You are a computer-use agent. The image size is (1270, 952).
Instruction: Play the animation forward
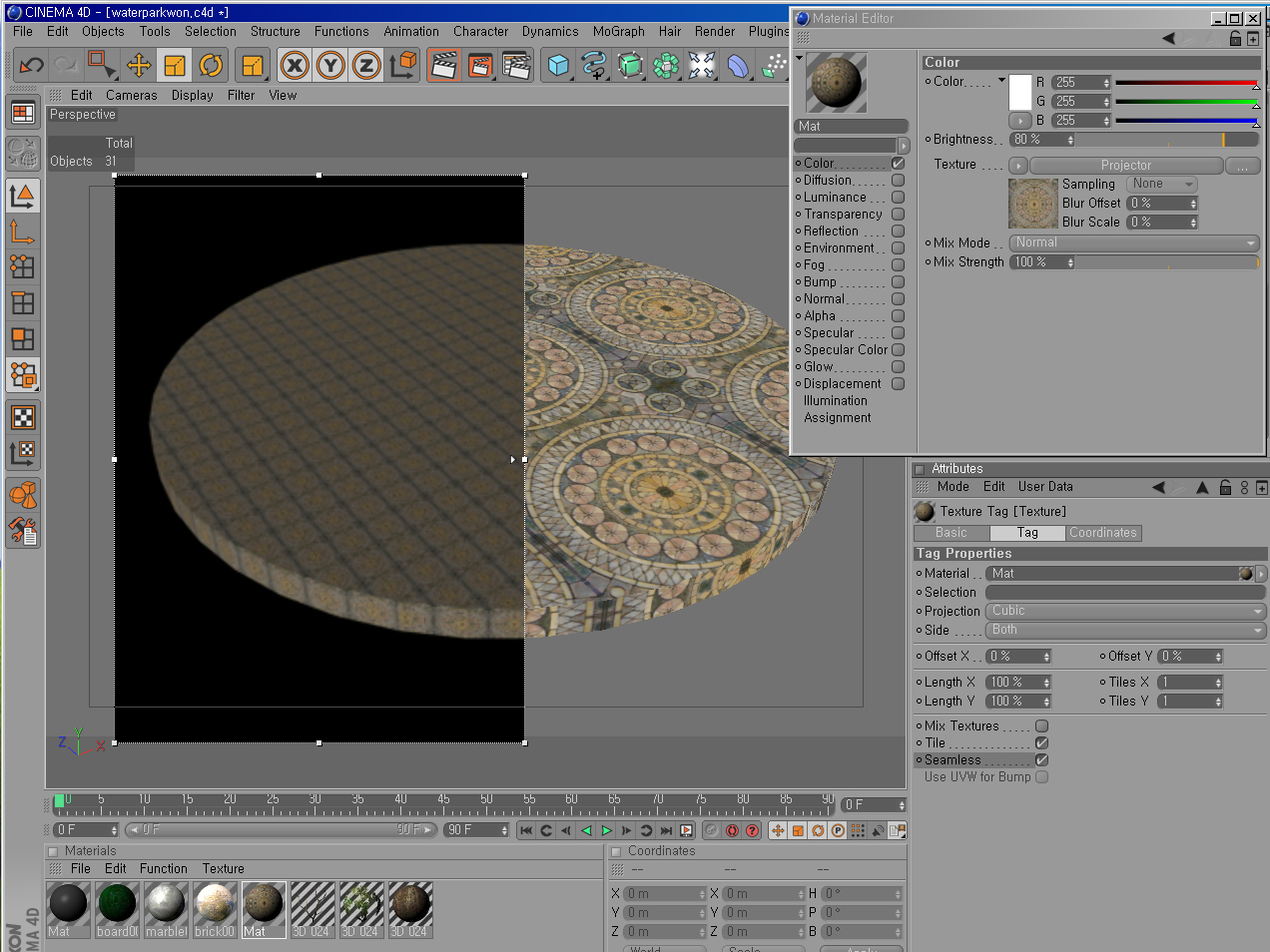pyautogui.click(x=606, y=830)
